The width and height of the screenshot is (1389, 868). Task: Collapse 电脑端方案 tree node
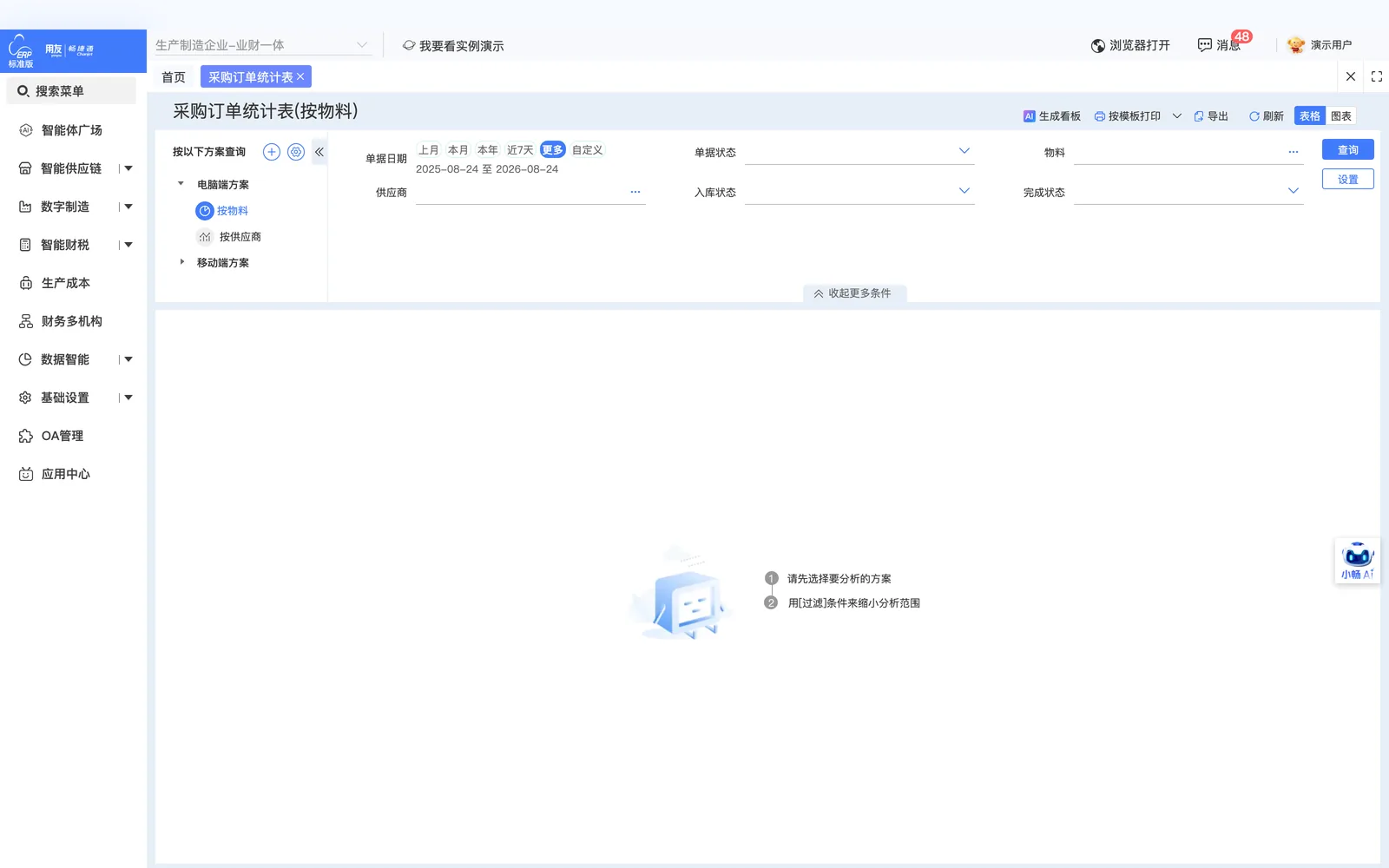pyautogui.click(x=181, y=184)
